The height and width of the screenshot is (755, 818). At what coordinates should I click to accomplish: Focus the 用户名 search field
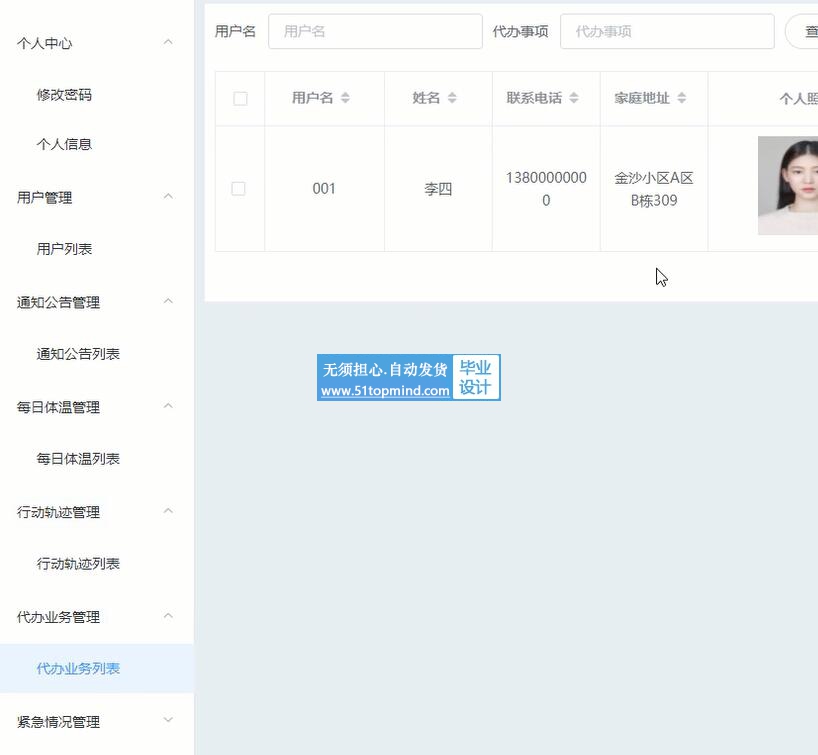coord(375,31)
